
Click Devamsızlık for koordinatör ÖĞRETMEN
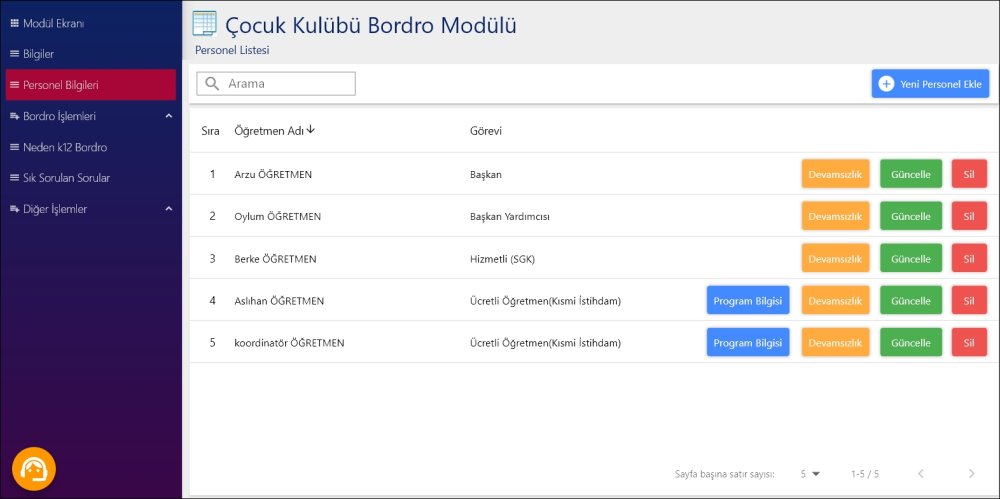835,343
